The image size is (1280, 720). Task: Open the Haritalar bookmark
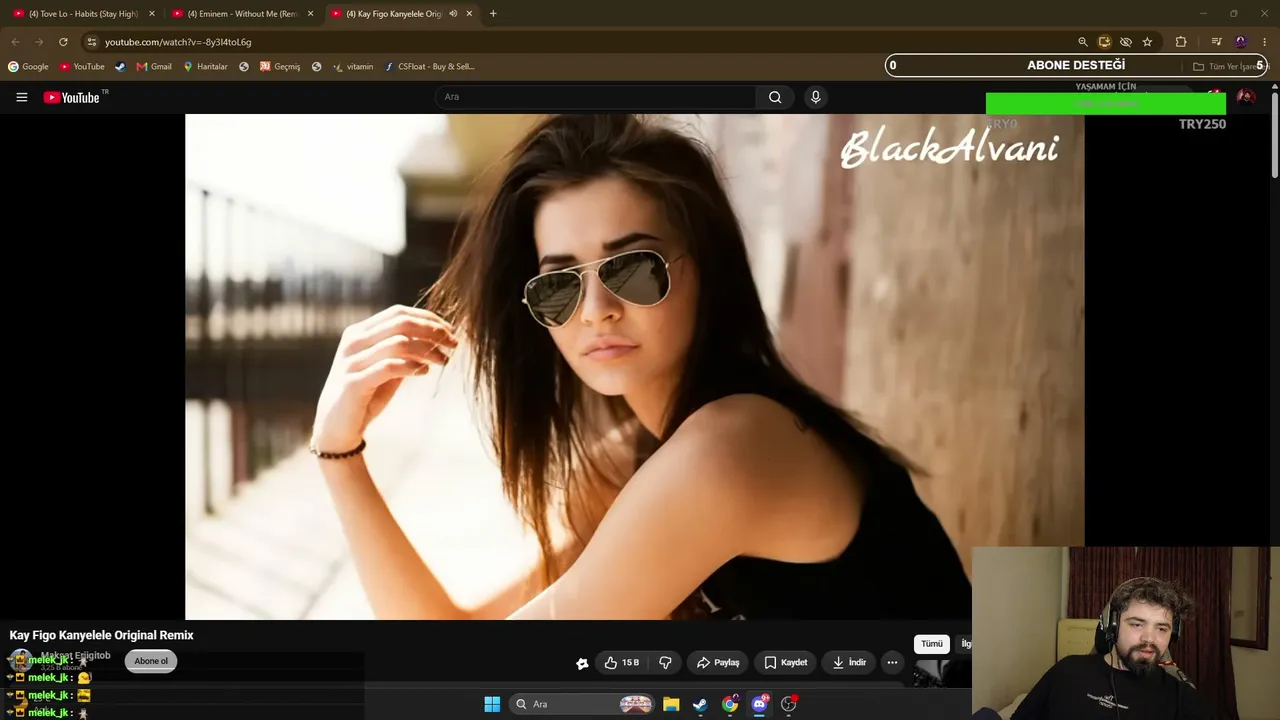click(x=205, y=67)
